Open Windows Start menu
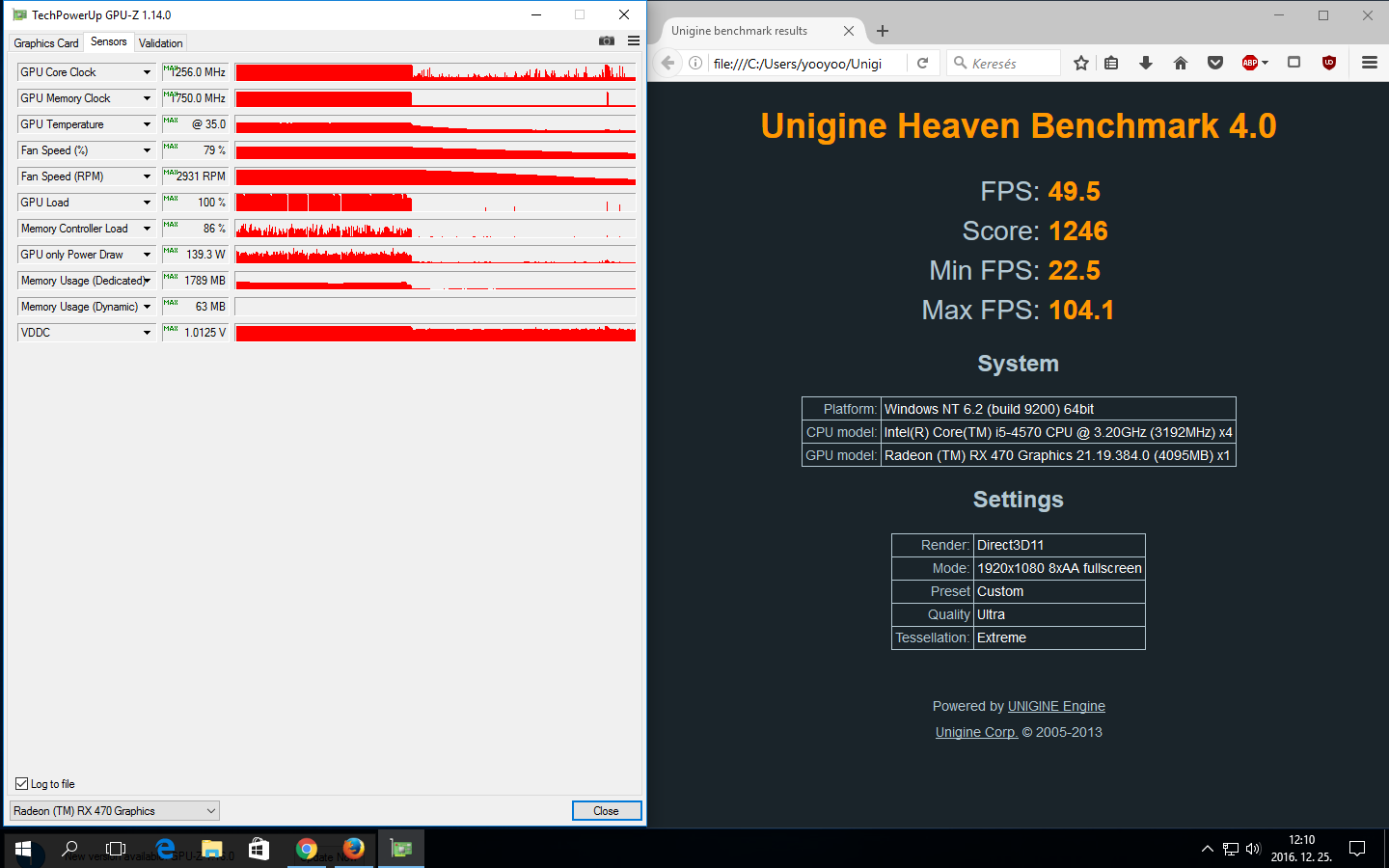This screenshot has height=868, width=1389. tap(23, 849)
